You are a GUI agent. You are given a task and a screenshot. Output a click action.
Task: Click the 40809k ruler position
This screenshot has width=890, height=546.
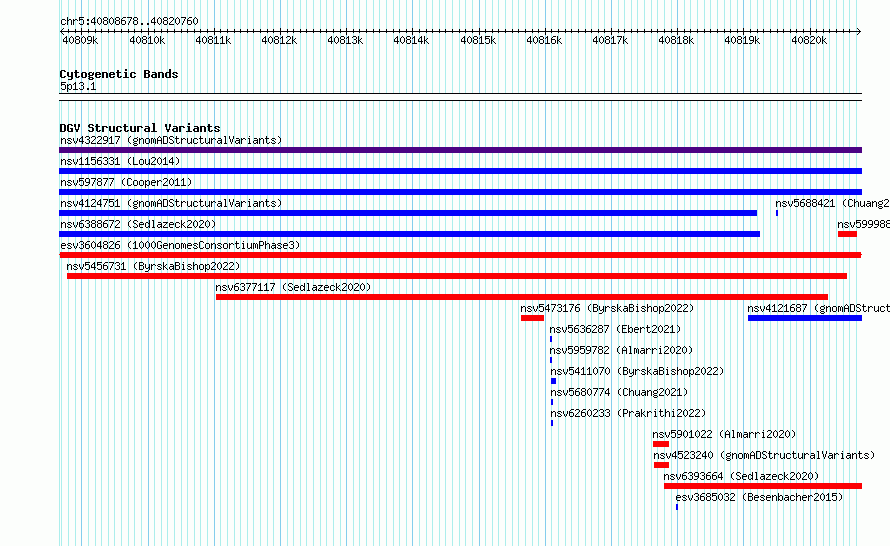[x=80, y=40]
